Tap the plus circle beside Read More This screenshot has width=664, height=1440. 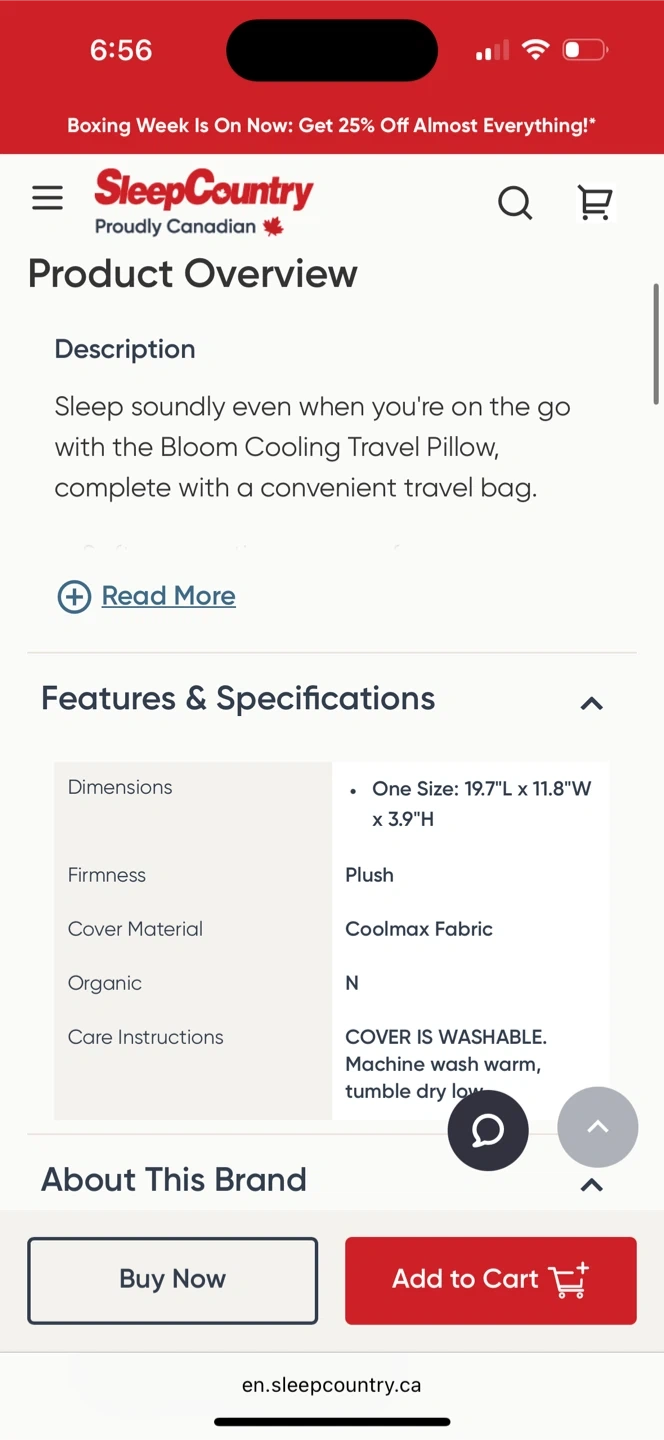[x=74, y=597]
